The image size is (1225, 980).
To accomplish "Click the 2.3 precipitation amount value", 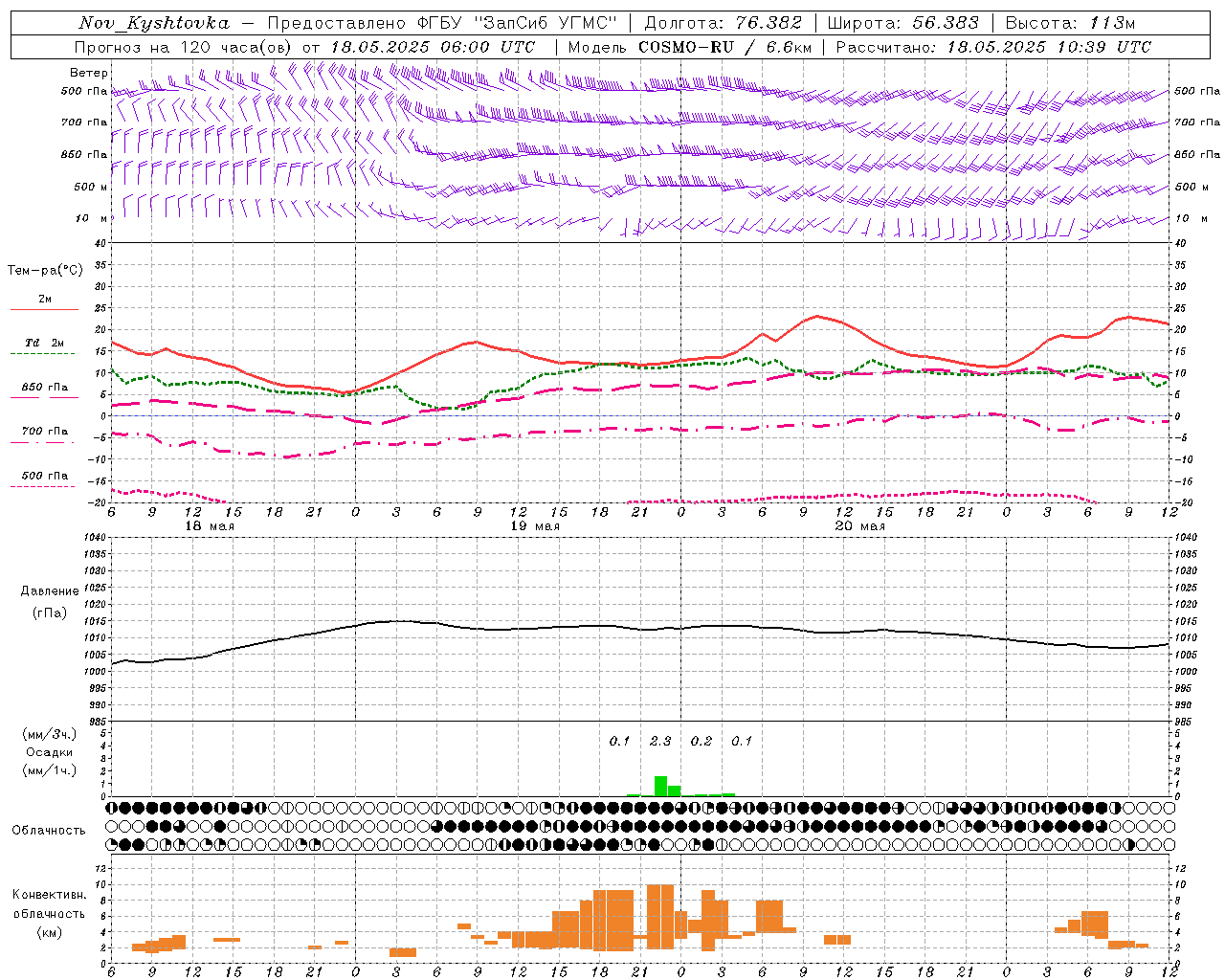I will pos(660,741).
